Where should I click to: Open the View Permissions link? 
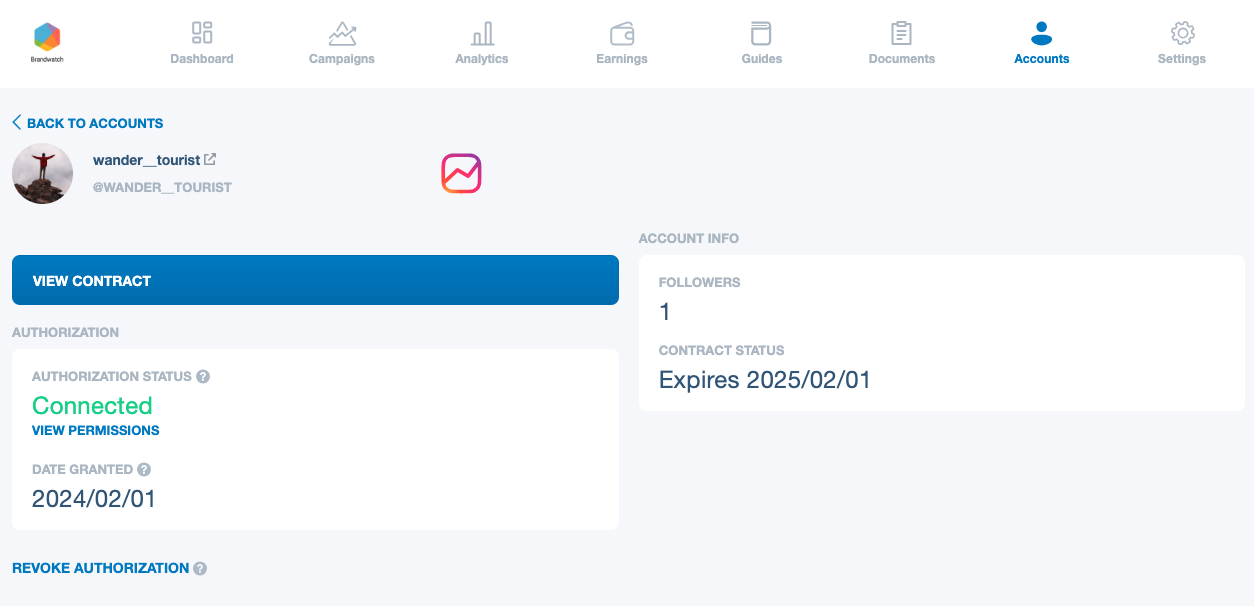tap(96, 431)
